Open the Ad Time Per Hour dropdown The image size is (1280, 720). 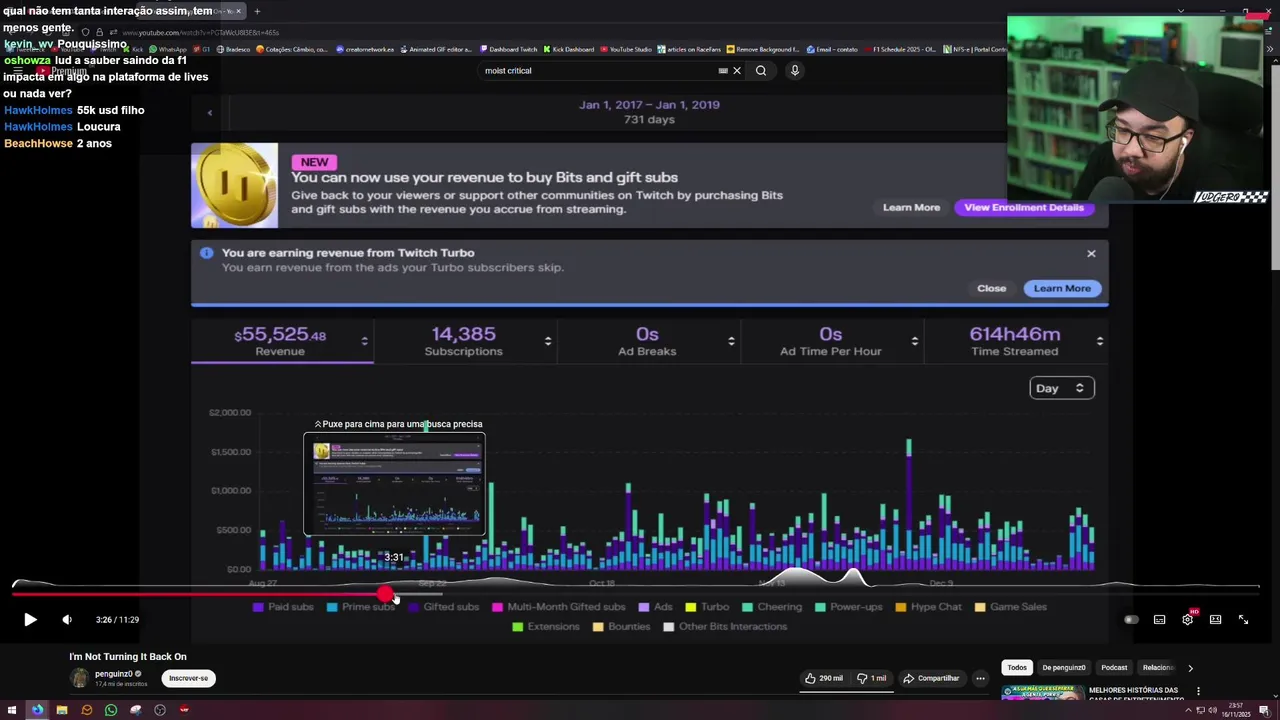coord(915,342)
